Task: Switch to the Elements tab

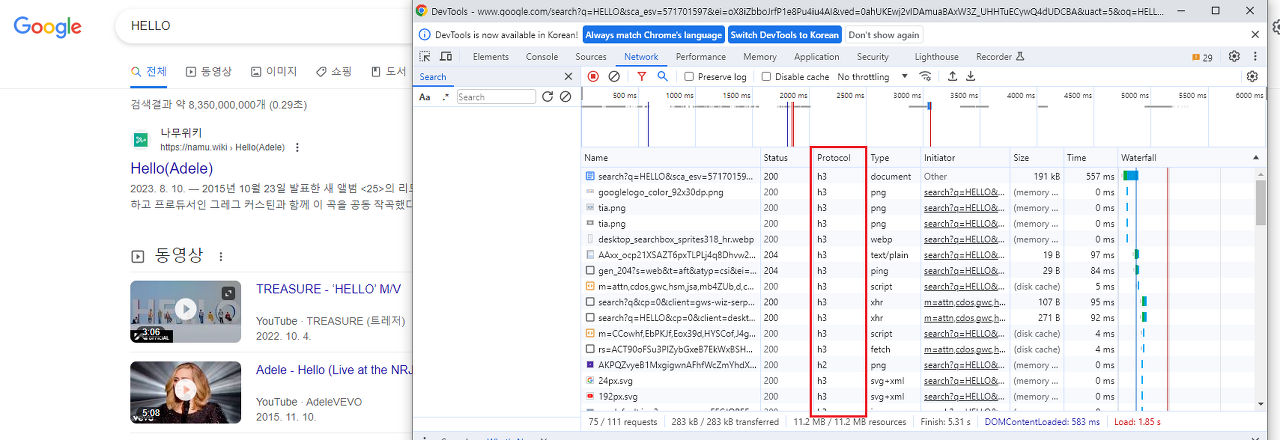Action: click(x=491, y=57)
